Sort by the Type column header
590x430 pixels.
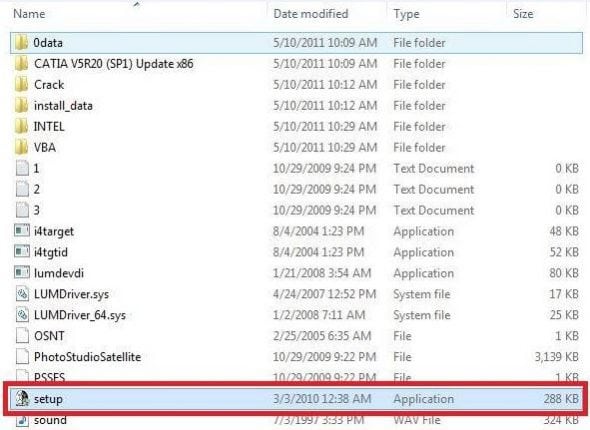tap(406, 14)
